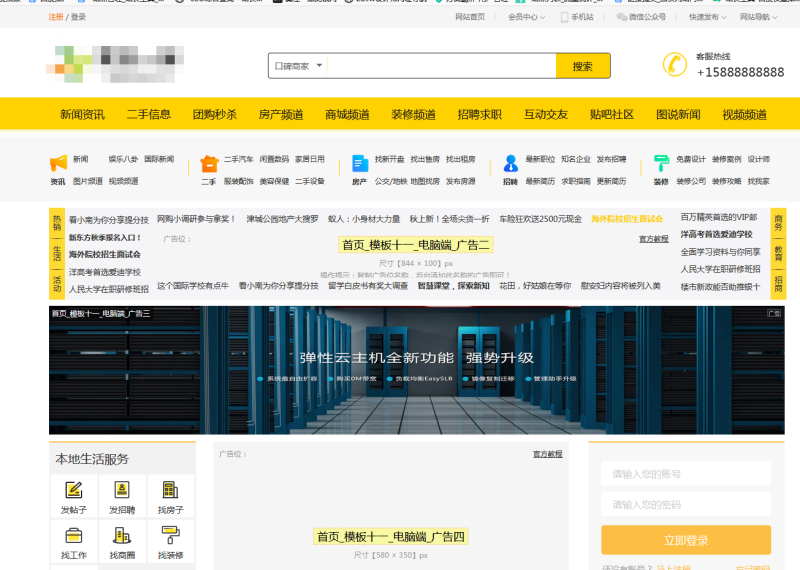
Task: Click the 最新职位 link
Action: [x=540, y=159]
